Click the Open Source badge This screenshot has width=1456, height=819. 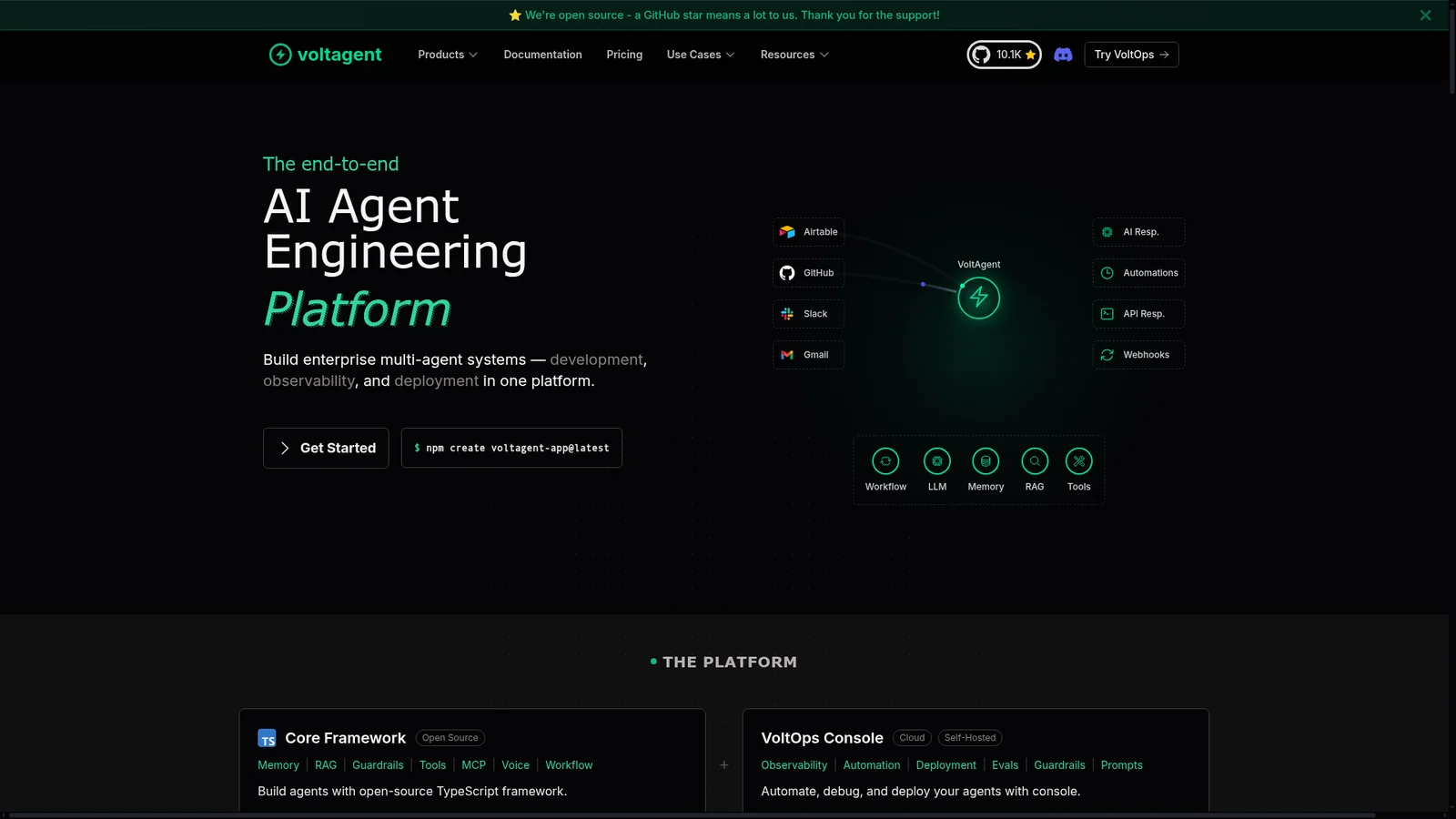click(x=450, y=738)
